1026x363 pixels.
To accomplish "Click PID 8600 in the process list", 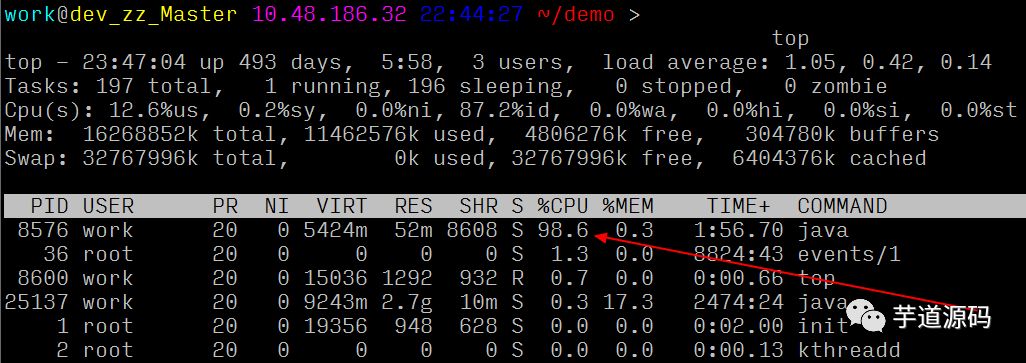I will [43, 278].
